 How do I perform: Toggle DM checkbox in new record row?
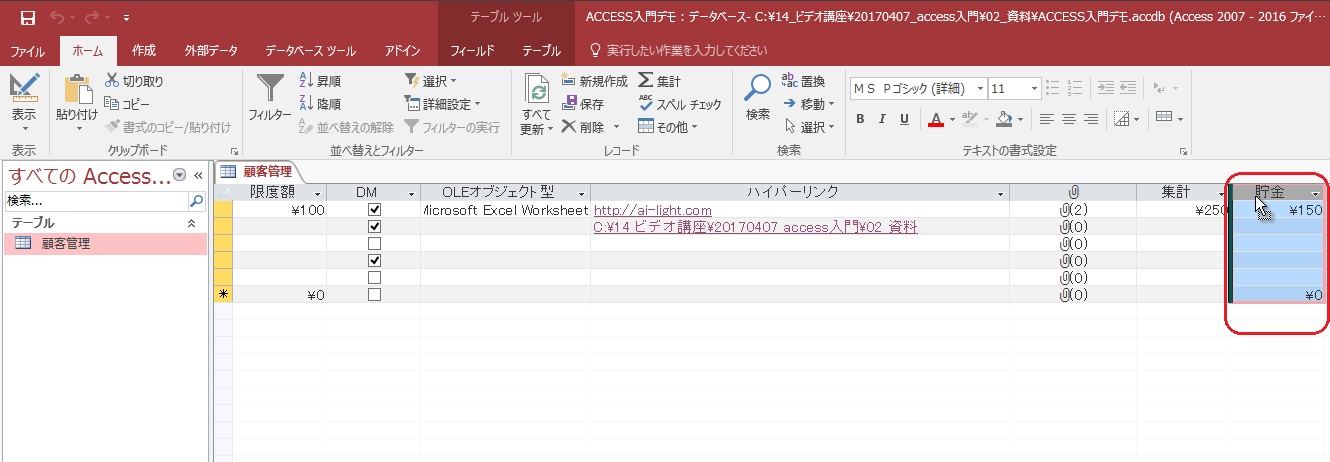[374, 295]
